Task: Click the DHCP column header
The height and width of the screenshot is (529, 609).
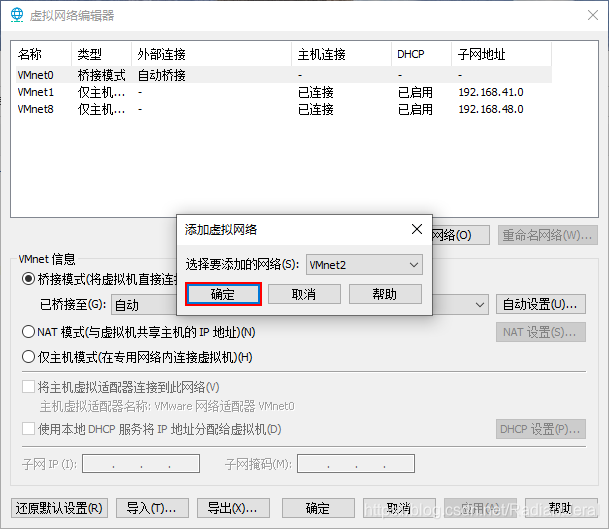Action: (421, 54)
